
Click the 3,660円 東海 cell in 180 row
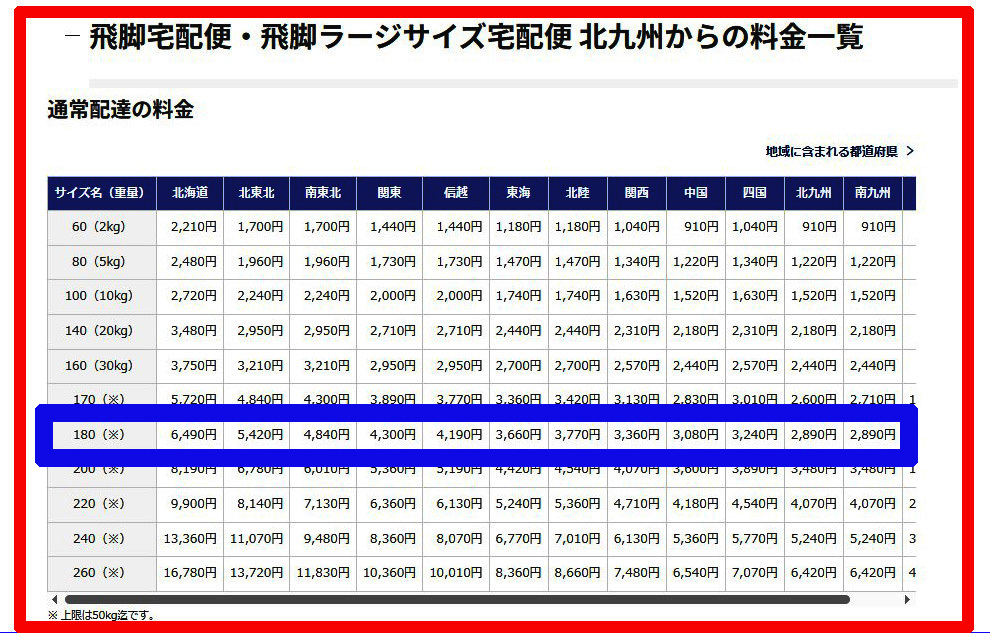click(x=518, y=435)
